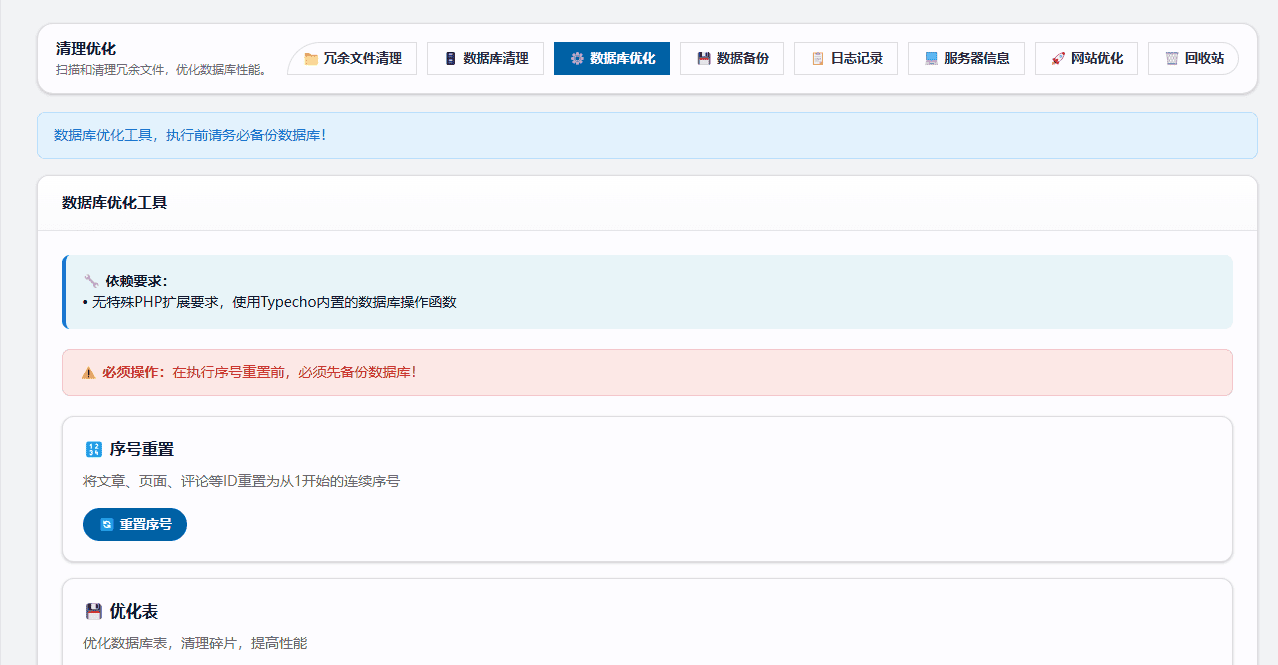Click the folder icon on 冗余文件清理
1278x665 pixels.
pos(311,59)
